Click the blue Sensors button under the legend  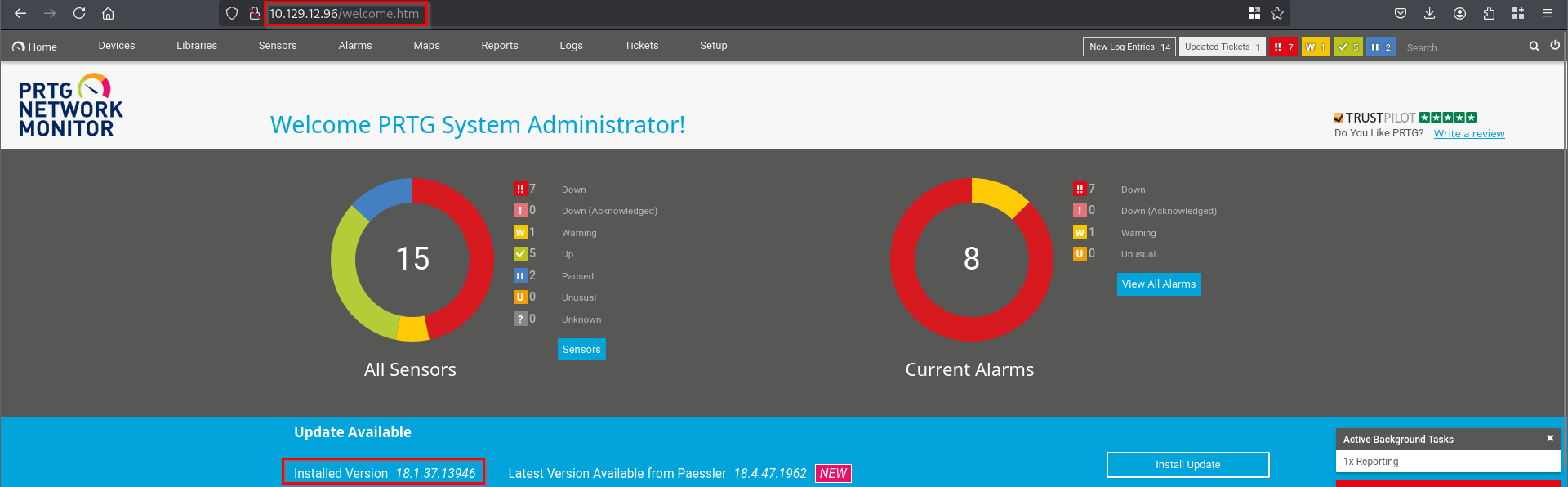tap(581, 350)
